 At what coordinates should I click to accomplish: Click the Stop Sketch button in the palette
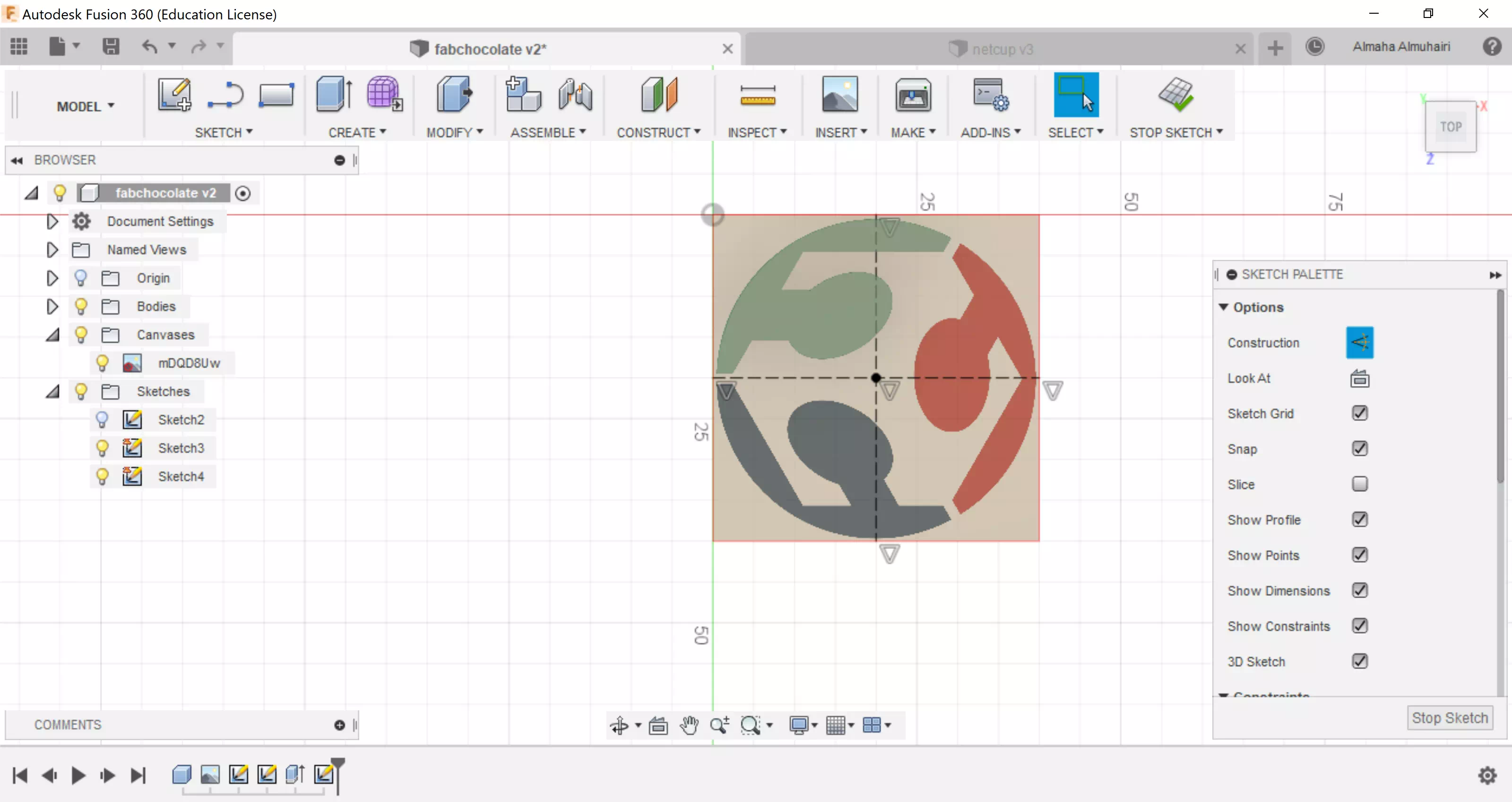1449,717
